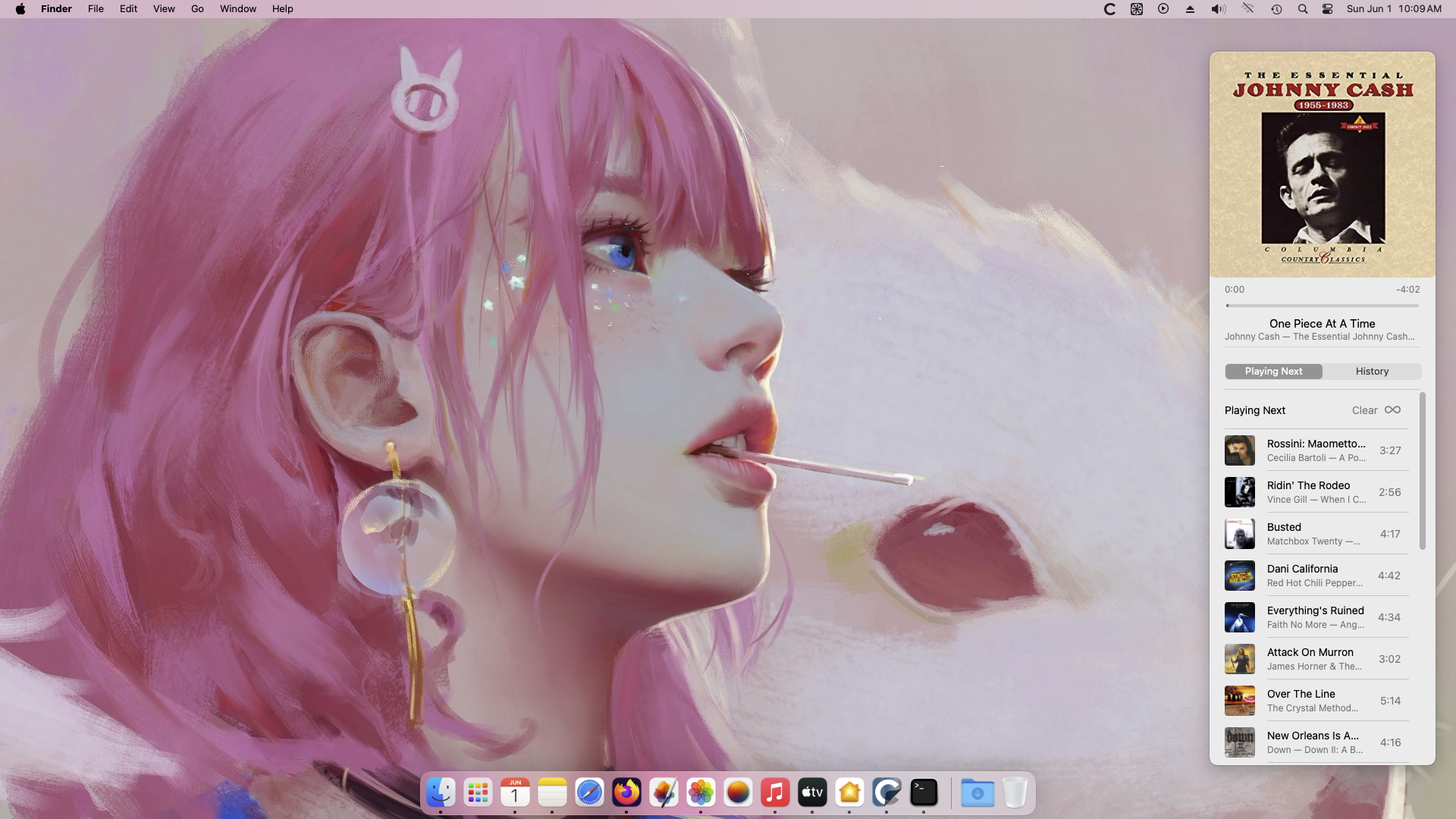Toggle the autoplay infinity icon
The width and height of the screenshot is (1456, 819).
[x=1392, y=409]
